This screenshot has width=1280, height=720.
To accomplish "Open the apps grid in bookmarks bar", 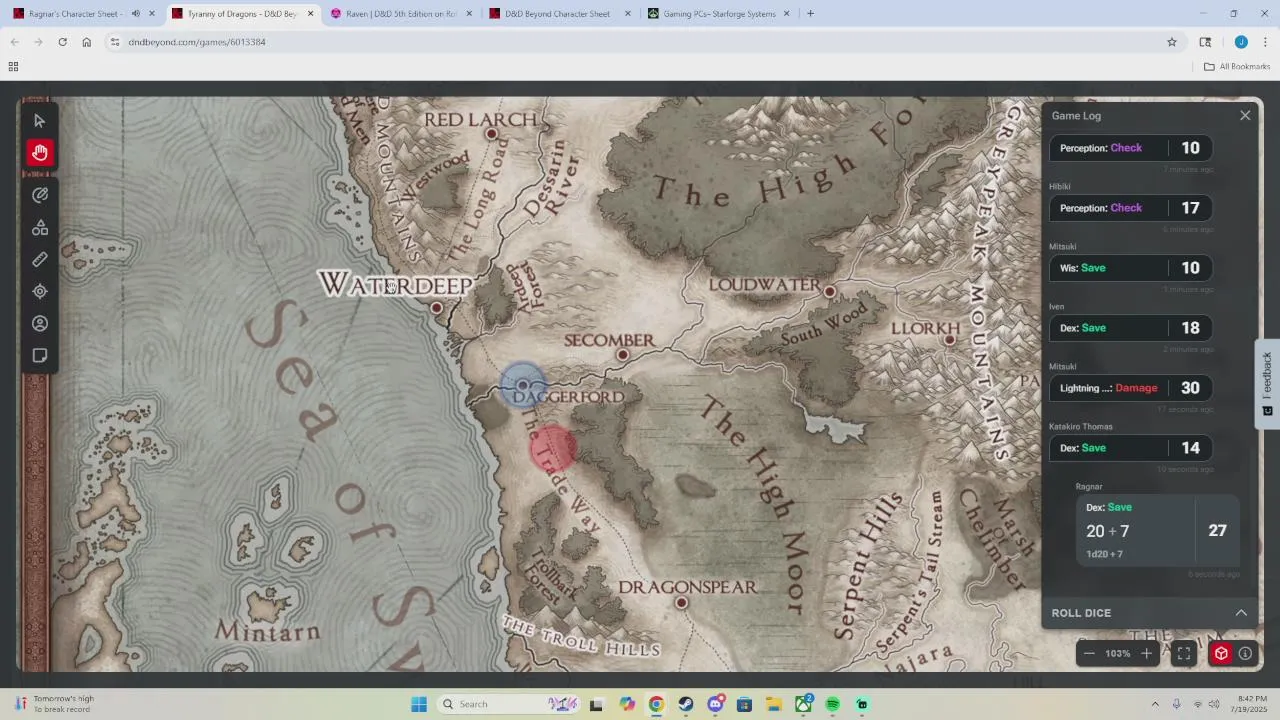I will [13, 67].
